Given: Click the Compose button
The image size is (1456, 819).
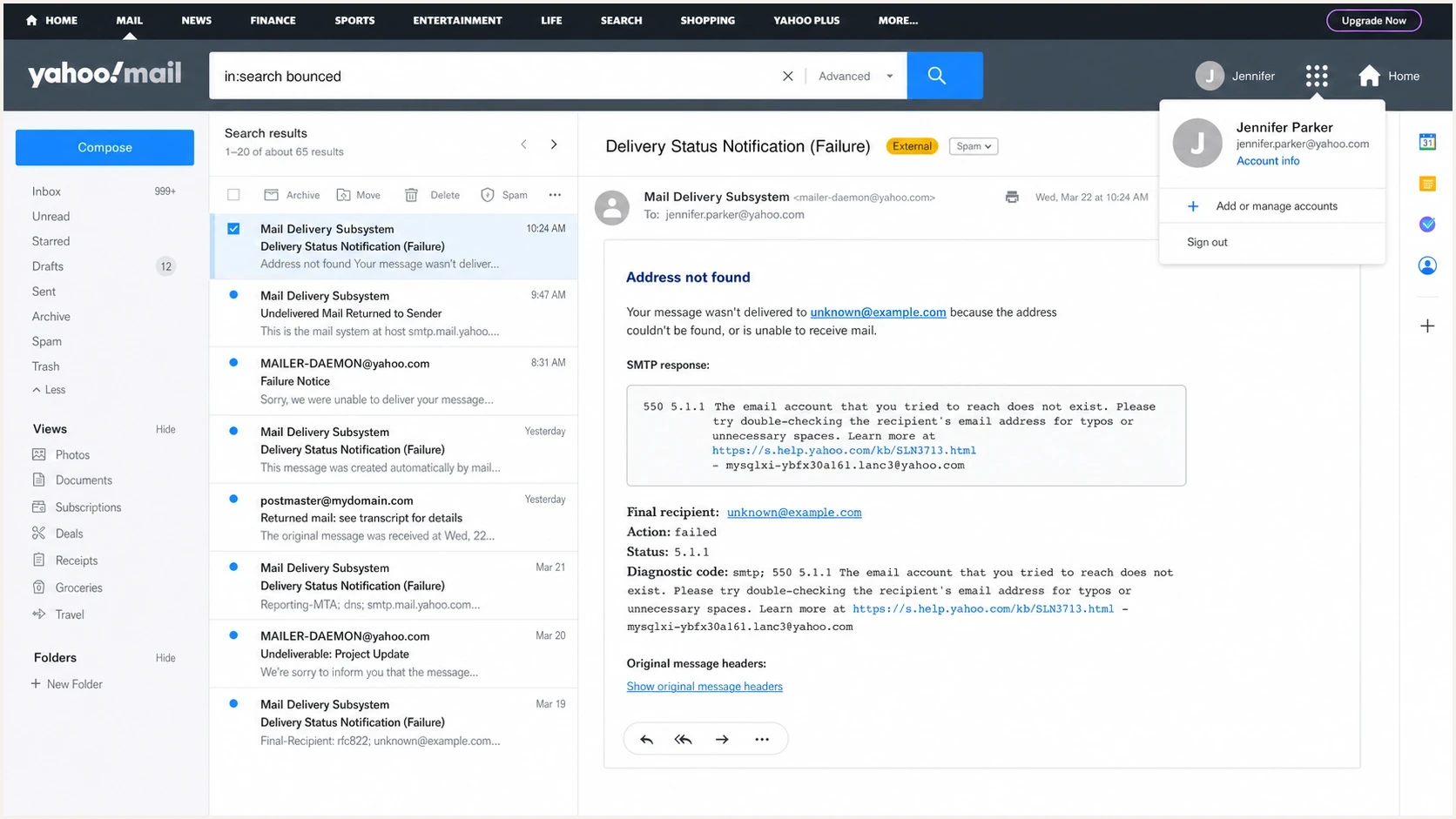Looking at the screenshot, I should pyautogui.click(x=104, y=147).
